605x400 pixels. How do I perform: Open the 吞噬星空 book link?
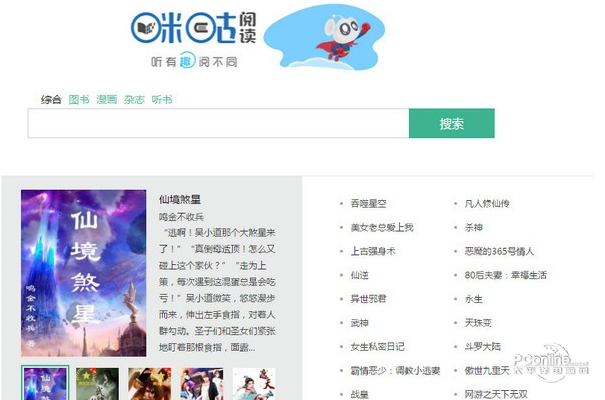point(368,203)
